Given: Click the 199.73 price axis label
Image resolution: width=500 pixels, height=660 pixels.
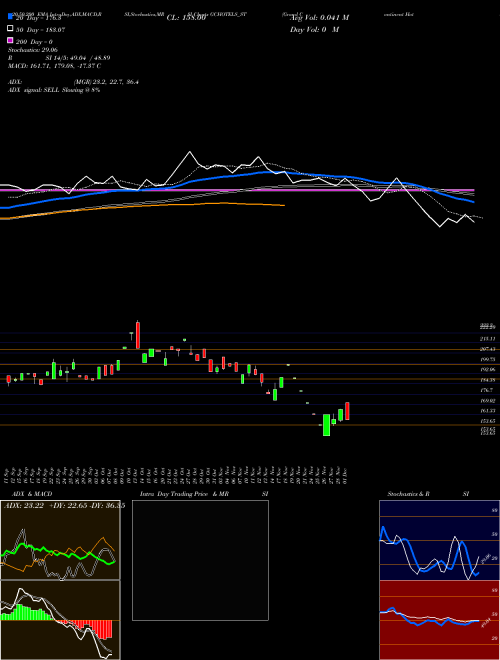Looking at the screenshot, I should [488, 359].
